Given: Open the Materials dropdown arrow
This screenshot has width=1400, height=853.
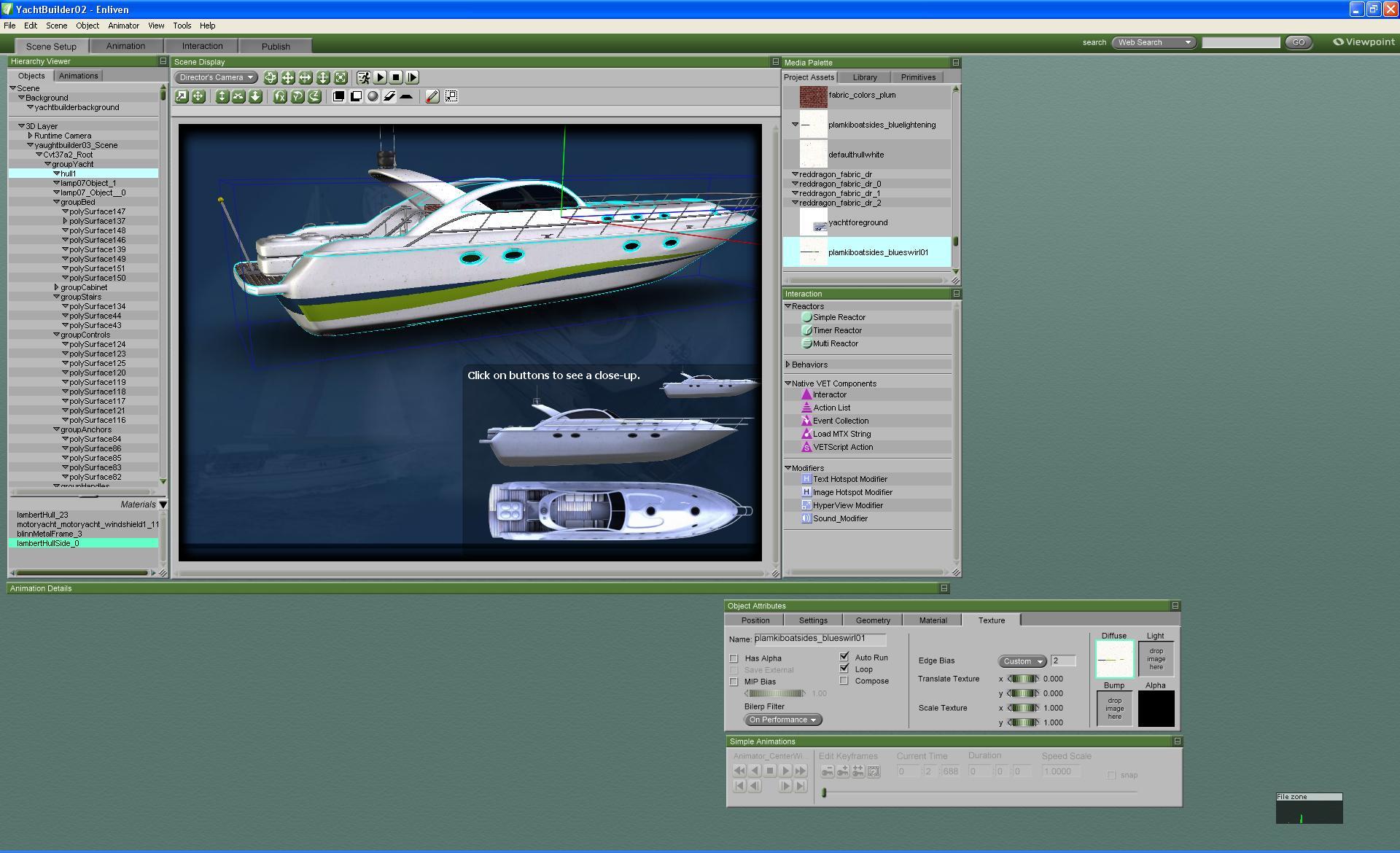Looking at the screenshot, I should click(163, 505).
